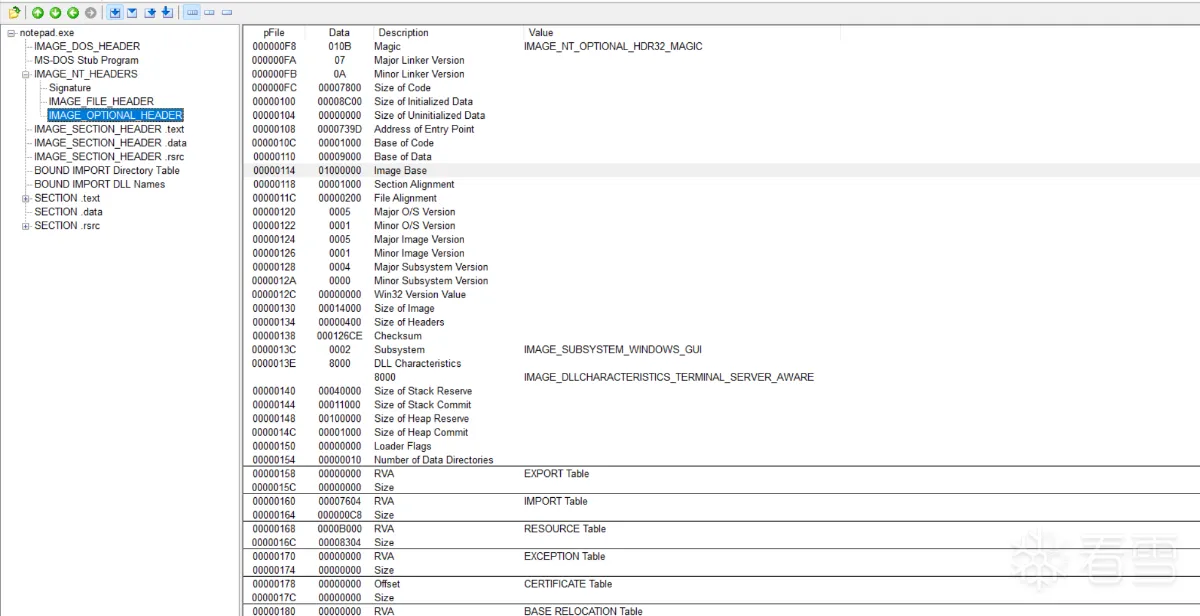The width and height of the screenshot is (1200, 616).
Task: Select the single-segment width toolbar icon
Action: point(227,13)
